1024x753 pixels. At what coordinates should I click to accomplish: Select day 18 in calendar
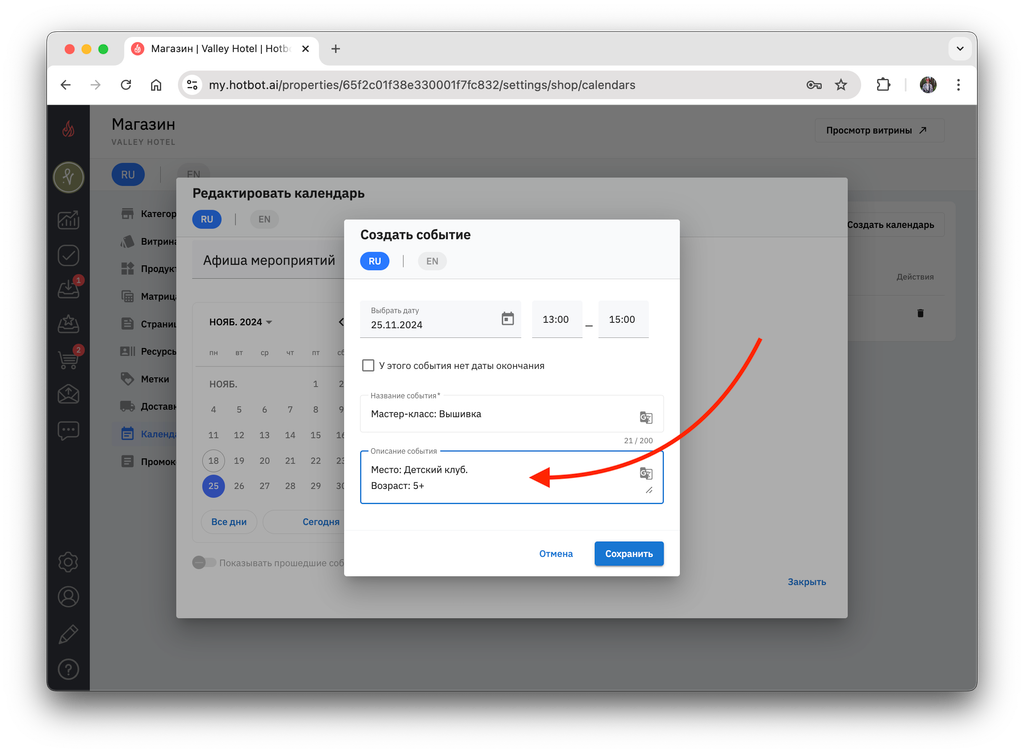pyautogui.click(x=214, y=460)
